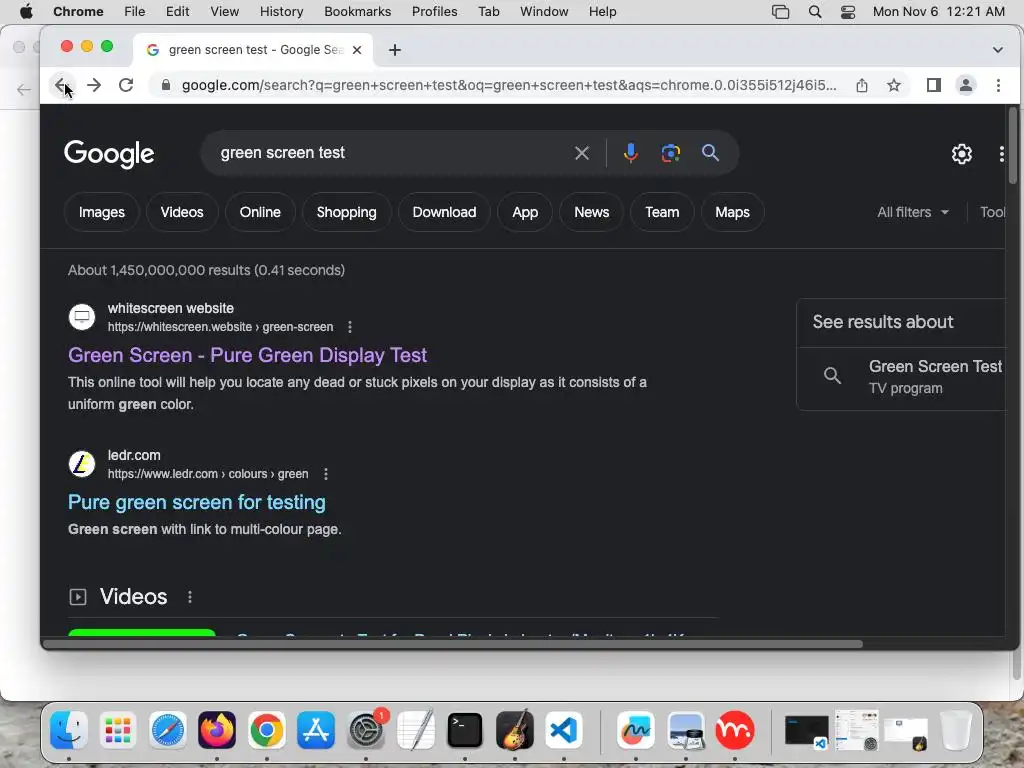Viewport: 1024px width, 768px height.
Task: Clear the Google search box text
Action: point(581,153)
